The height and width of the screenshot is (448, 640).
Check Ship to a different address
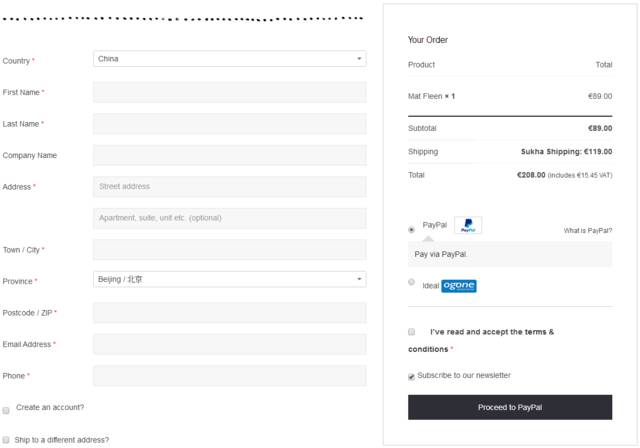[7, 440]
